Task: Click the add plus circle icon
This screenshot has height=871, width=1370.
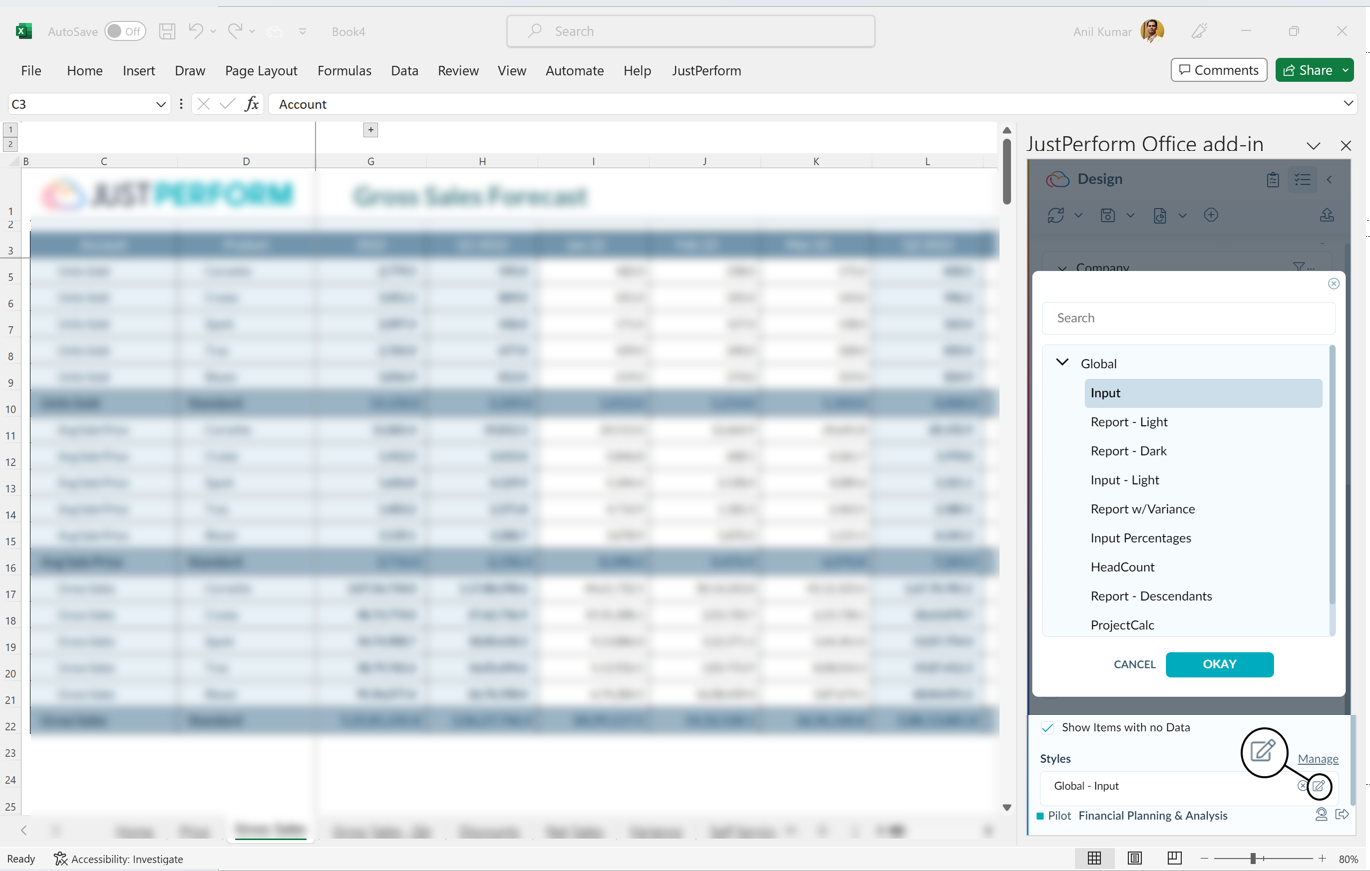Action: click(x=1211, y=215)
